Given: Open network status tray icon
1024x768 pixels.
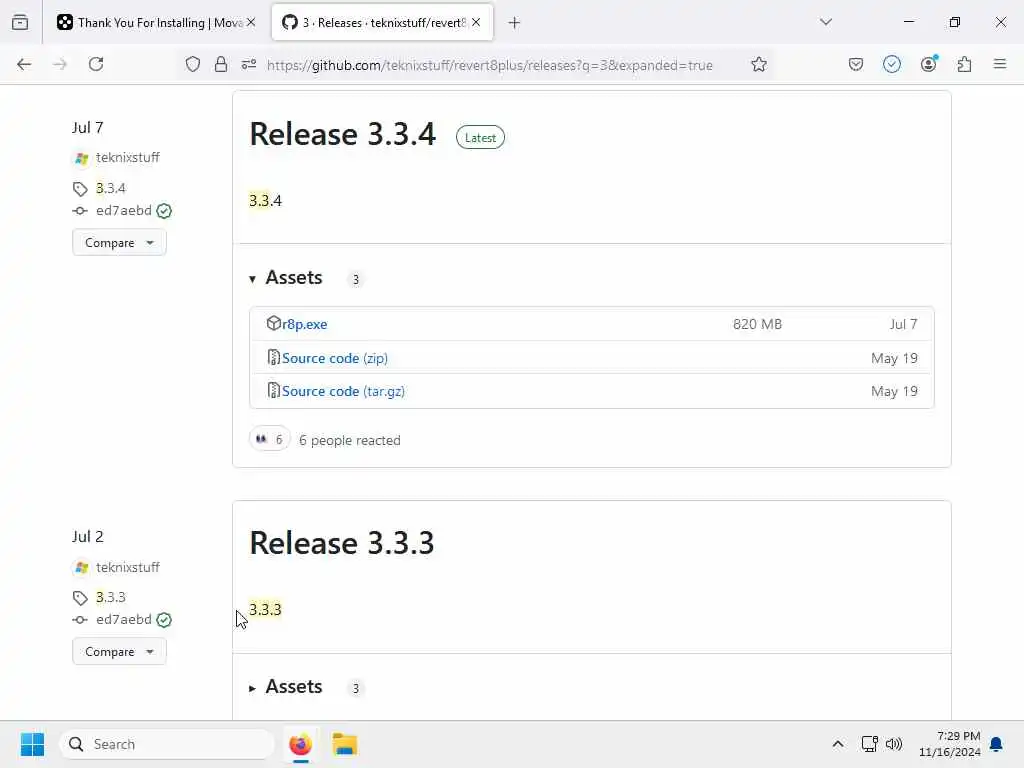Looking at the screenshot, I should pos(869,744).
